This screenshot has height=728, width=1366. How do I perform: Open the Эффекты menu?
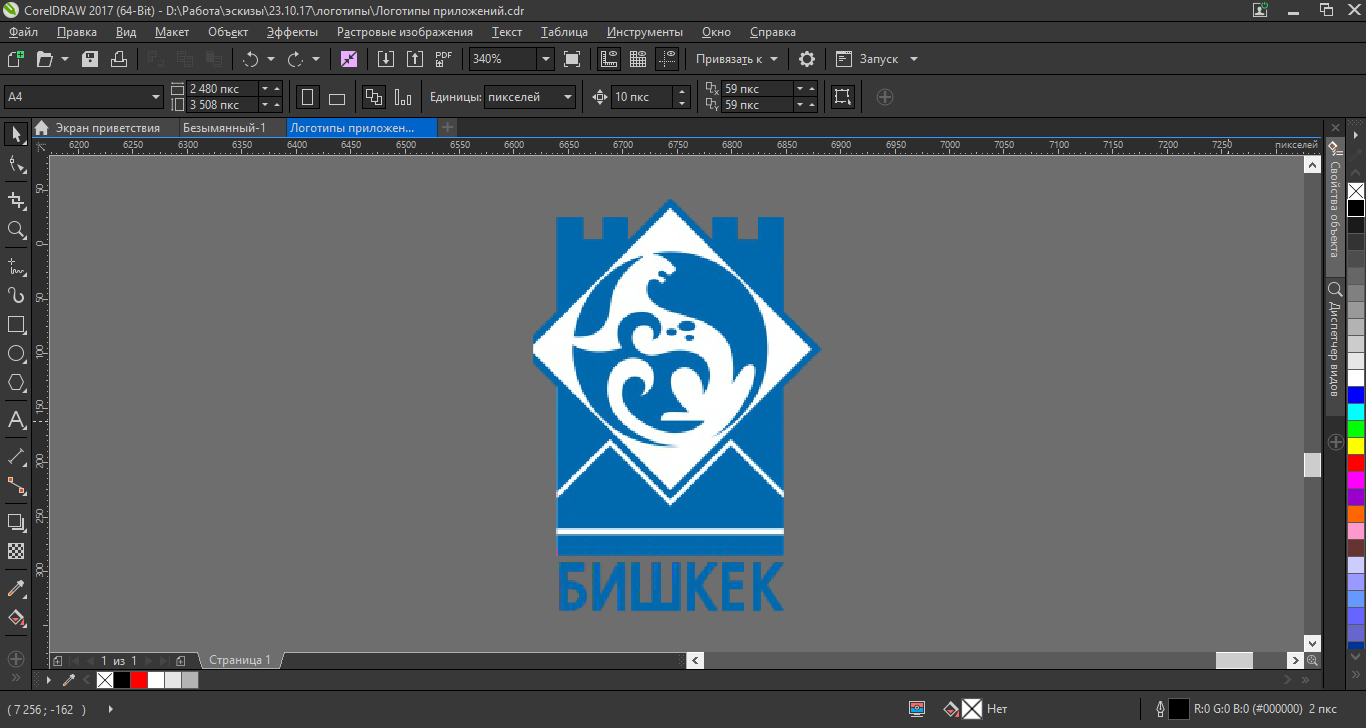292,32
